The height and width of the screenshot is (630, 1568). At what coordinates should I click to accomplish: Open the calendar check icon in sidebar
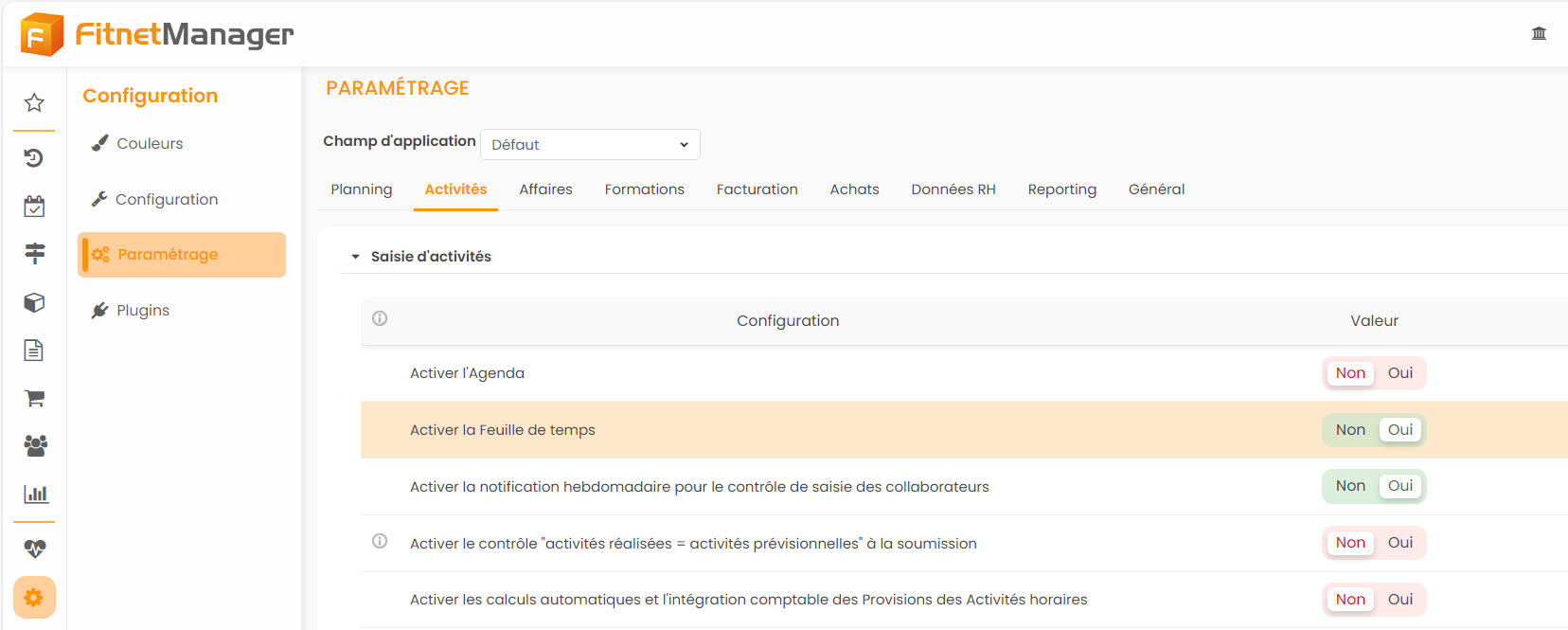(x=34, y=207)
